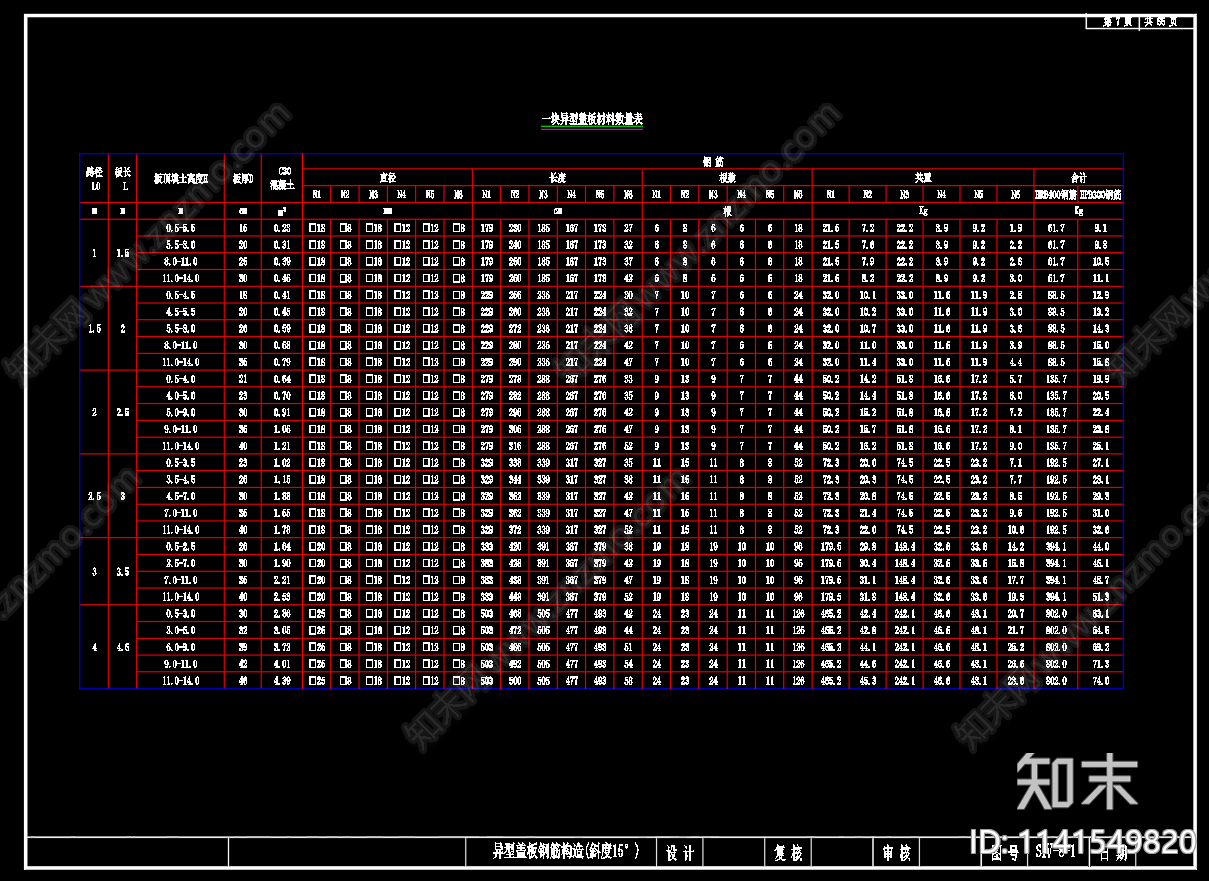Click the 板厚D column header
This screenshot has width=1209, height=881.
(x=243, y=179)
